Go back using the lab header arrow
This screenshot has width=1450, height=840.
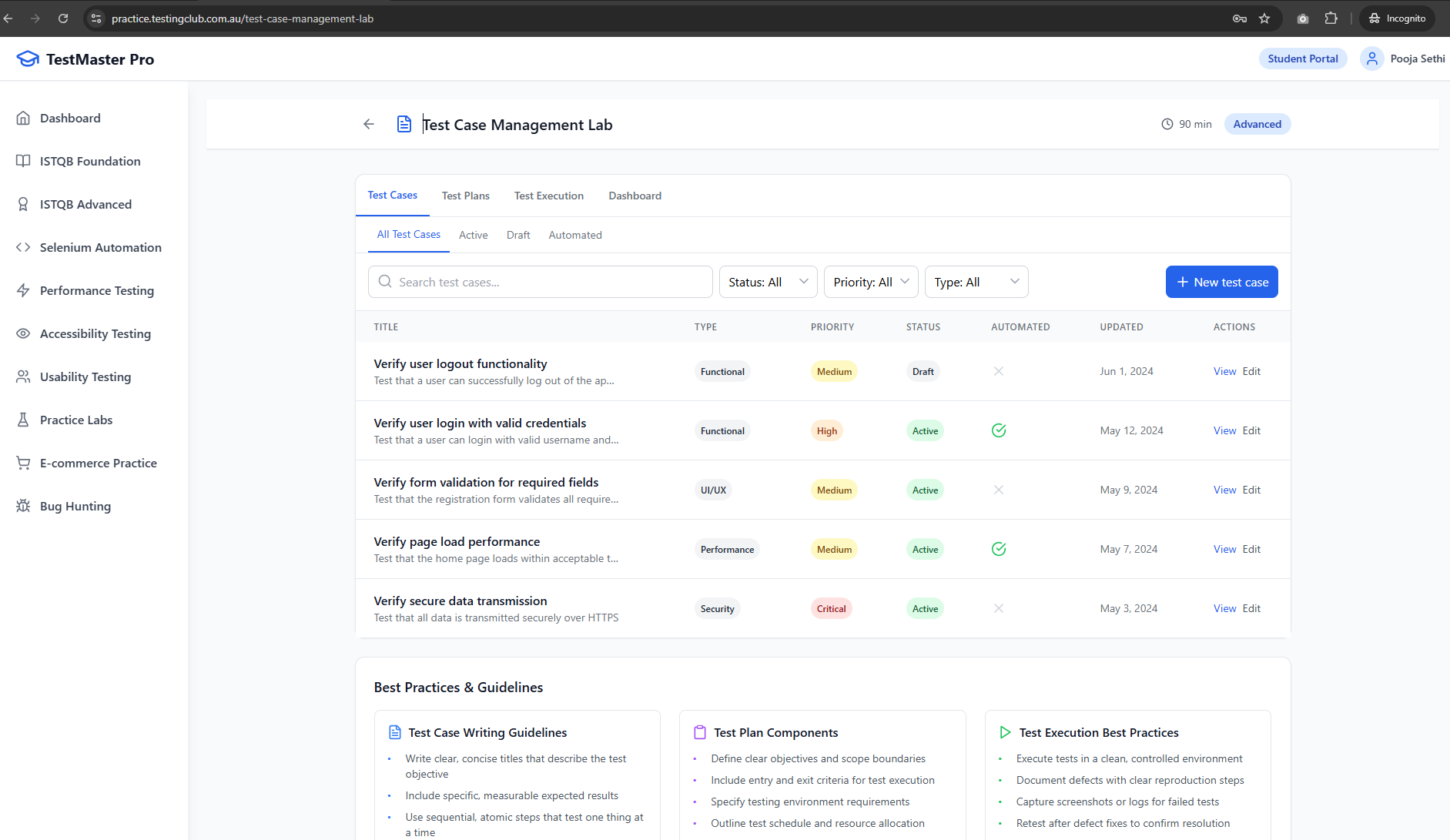coord(369,124)
